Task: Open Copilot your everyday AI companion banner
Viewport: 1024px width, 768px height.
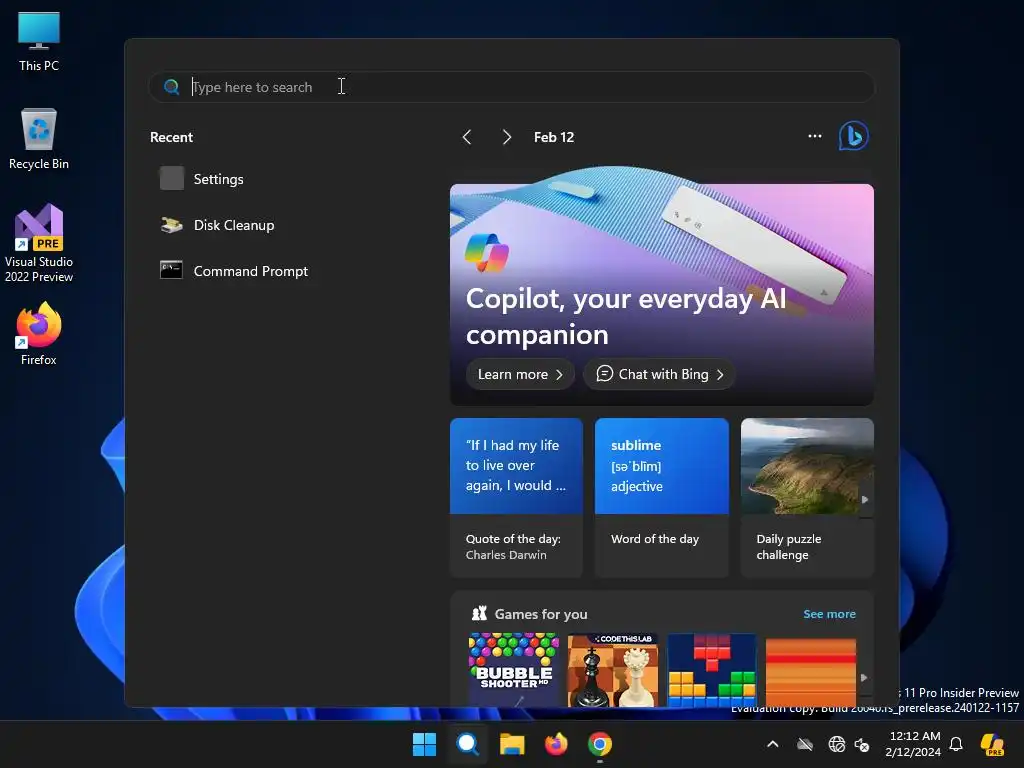Action: 662,294
